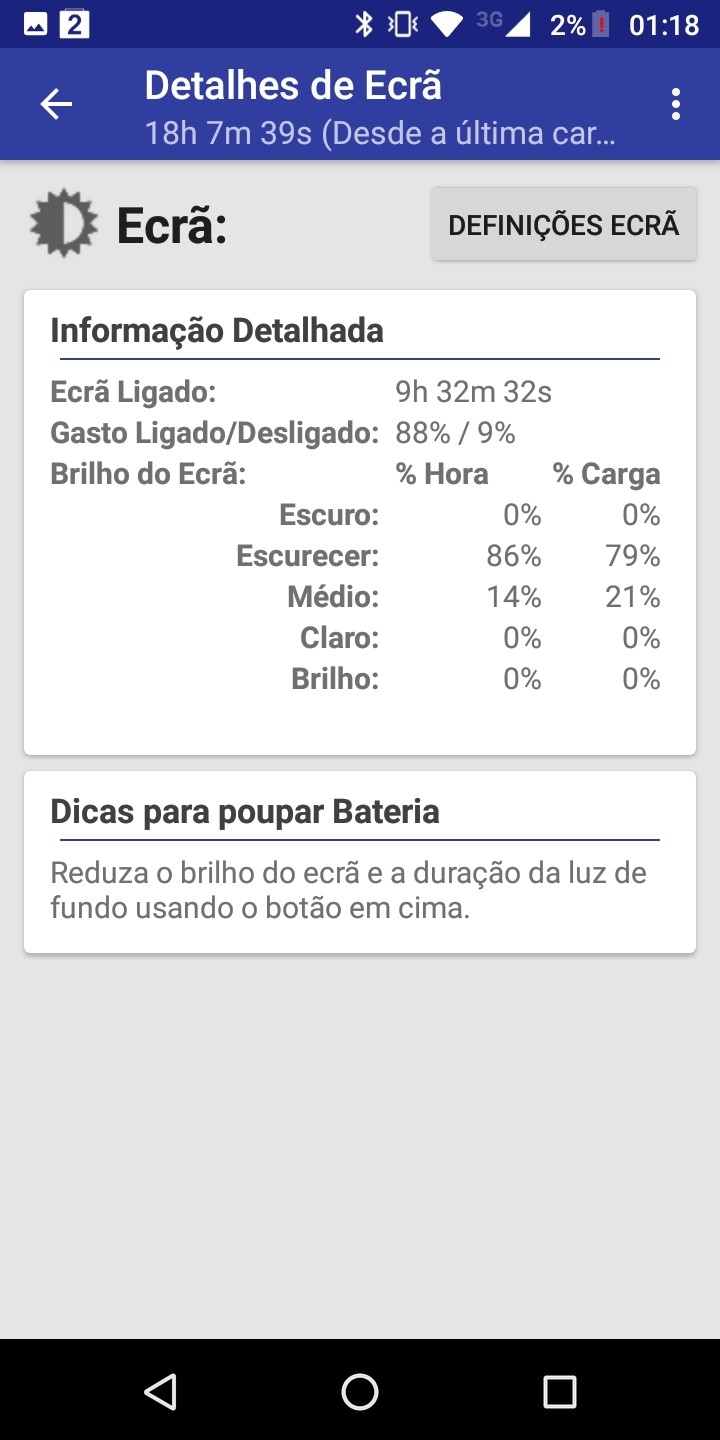Viewport: 720px width, 1440px height.
Task: Select the Escurecer brightness row label
Action: (x=307, y=556)
